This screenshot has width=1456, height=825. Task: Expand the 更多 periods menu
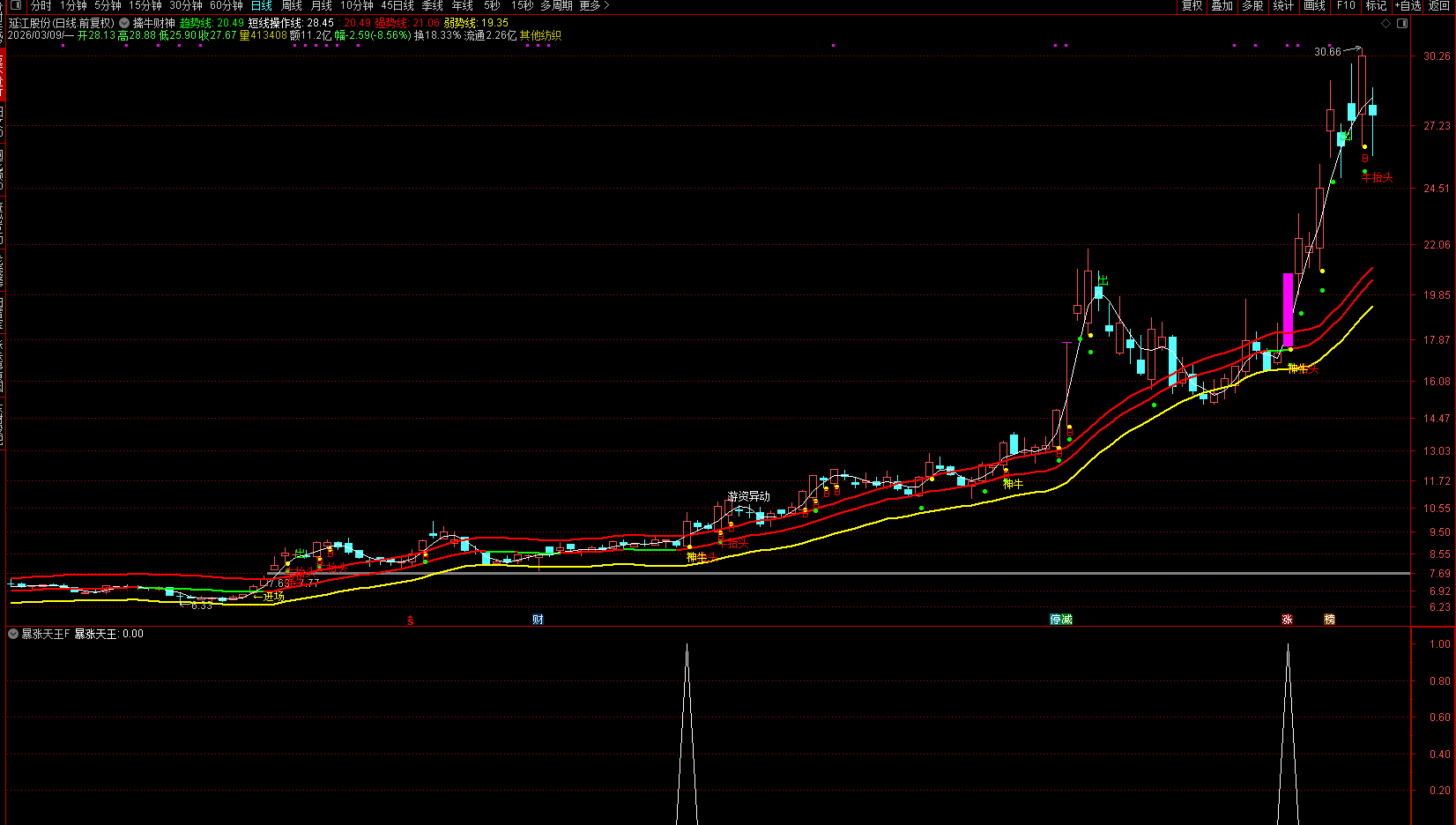[594, 5]
